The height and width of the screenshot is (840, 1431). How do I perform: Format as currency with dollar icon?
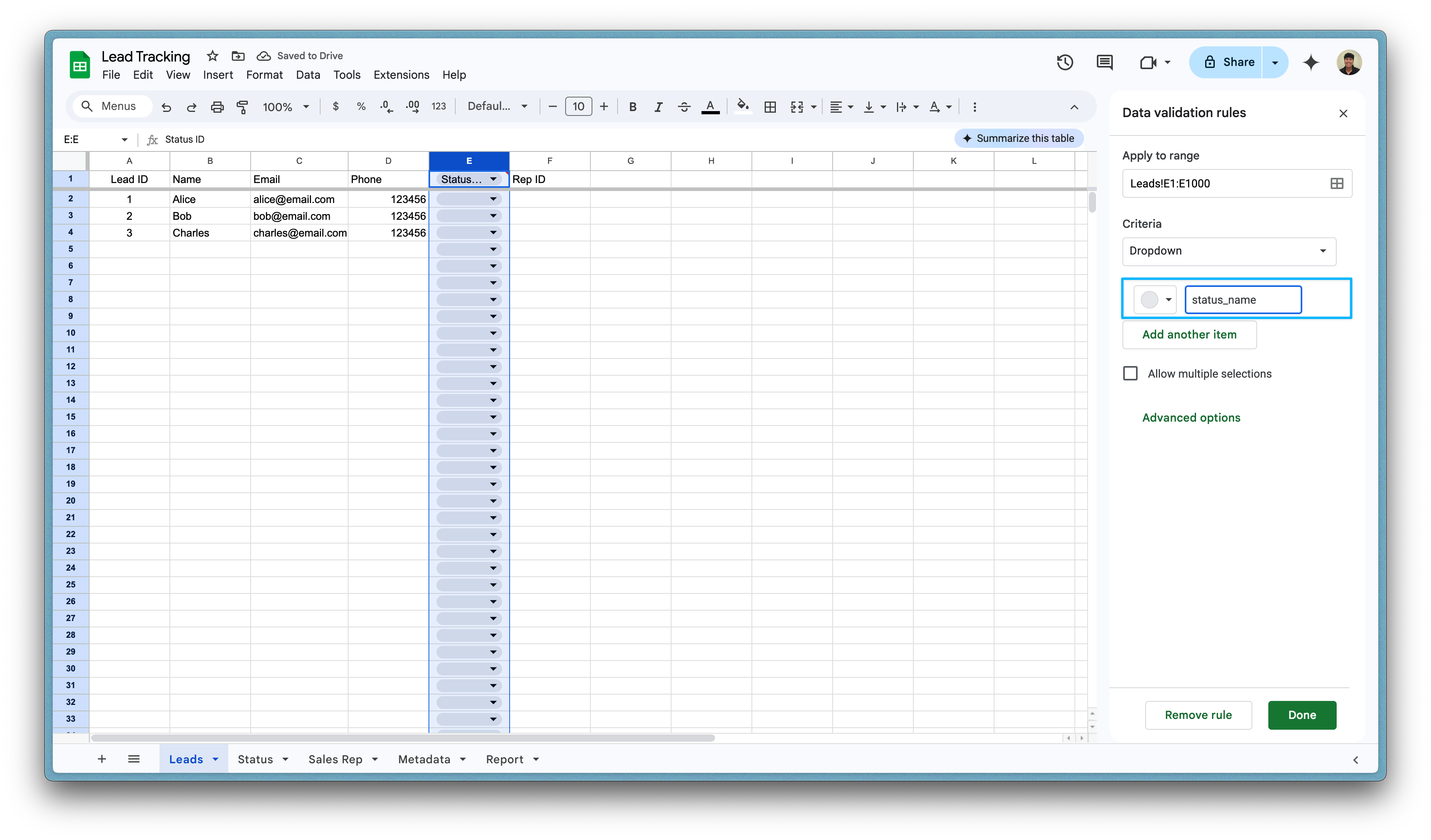336,106
